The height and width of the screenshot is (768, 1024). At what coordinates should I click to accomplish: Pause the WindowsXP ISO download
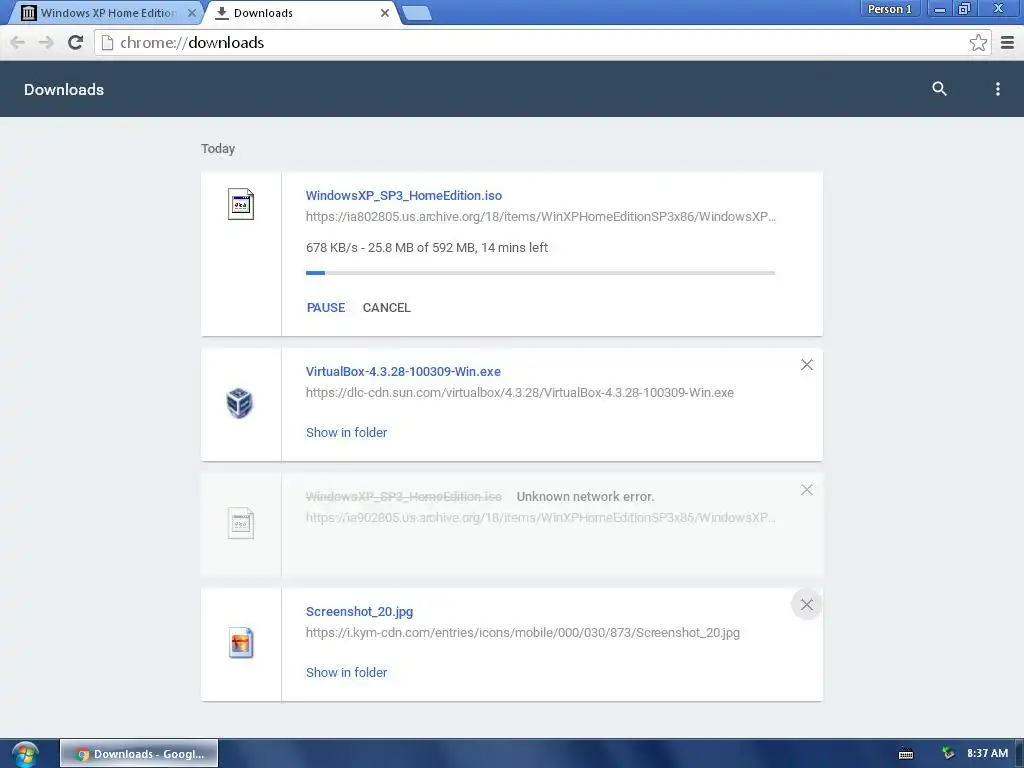[x=326, y=308]
